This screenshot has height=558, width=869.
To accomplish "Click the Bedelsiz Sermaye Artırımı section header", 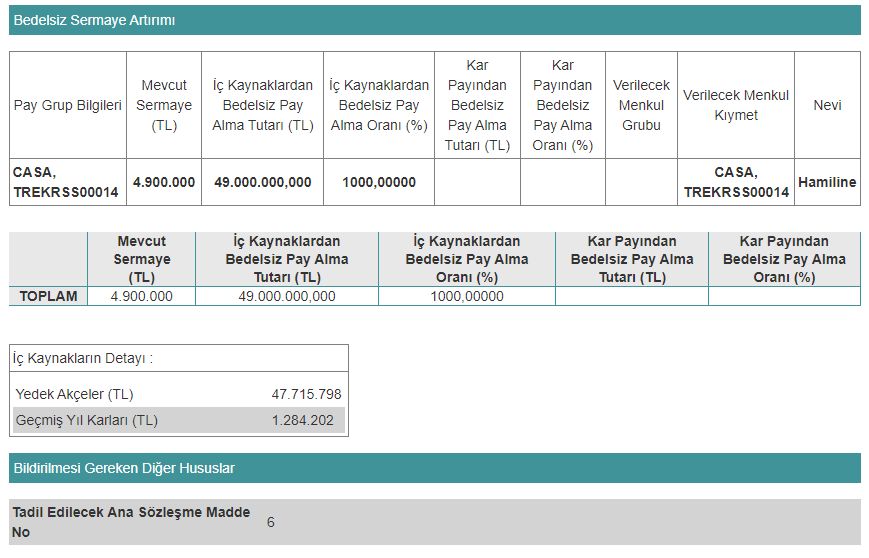I will pos(94,20).
